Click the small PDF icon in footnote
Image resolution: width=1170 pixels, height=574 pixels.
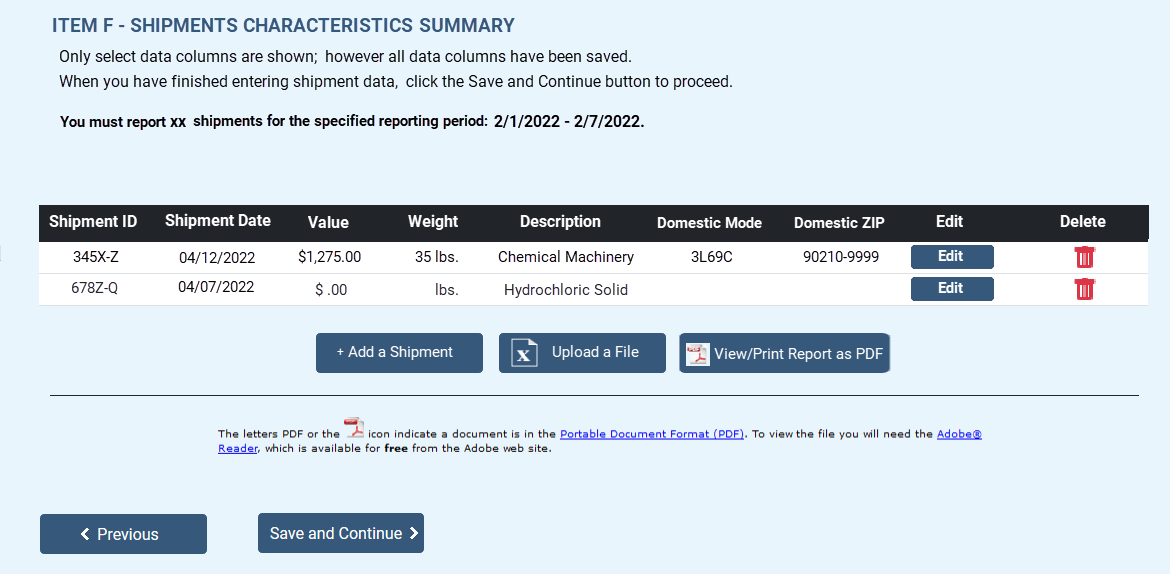coord(354,429)
